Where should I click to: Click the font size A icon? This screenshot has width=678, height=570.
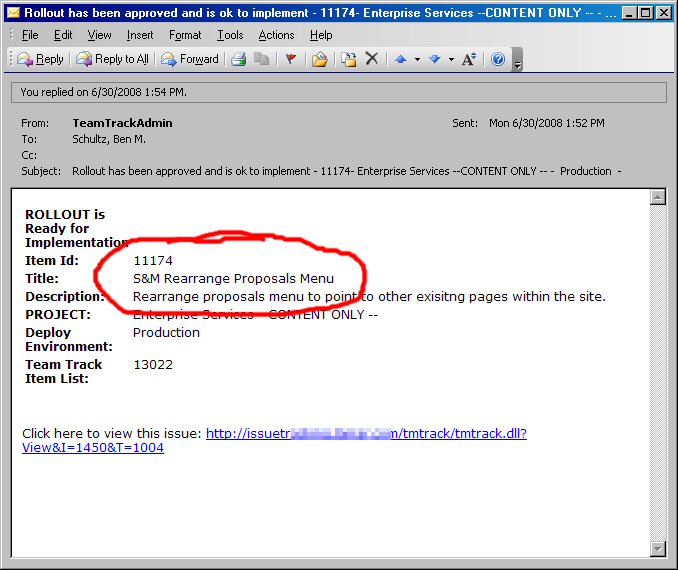(x=468, y=60)
